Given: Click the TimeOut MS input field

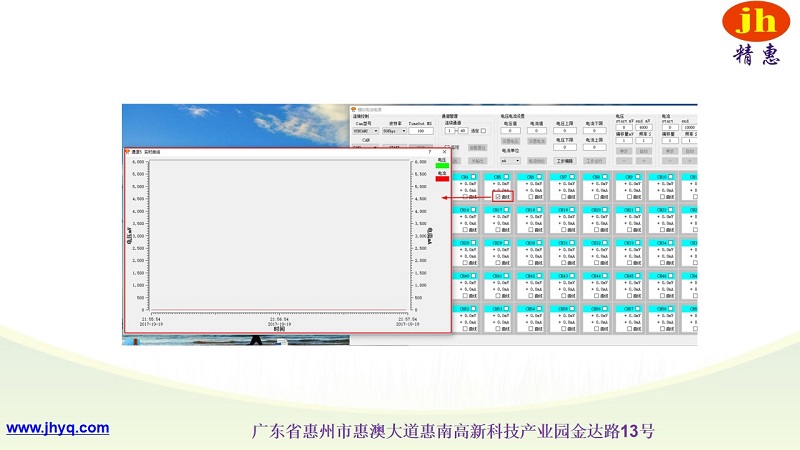Looking at the screenshot, I should pos(422,130).
